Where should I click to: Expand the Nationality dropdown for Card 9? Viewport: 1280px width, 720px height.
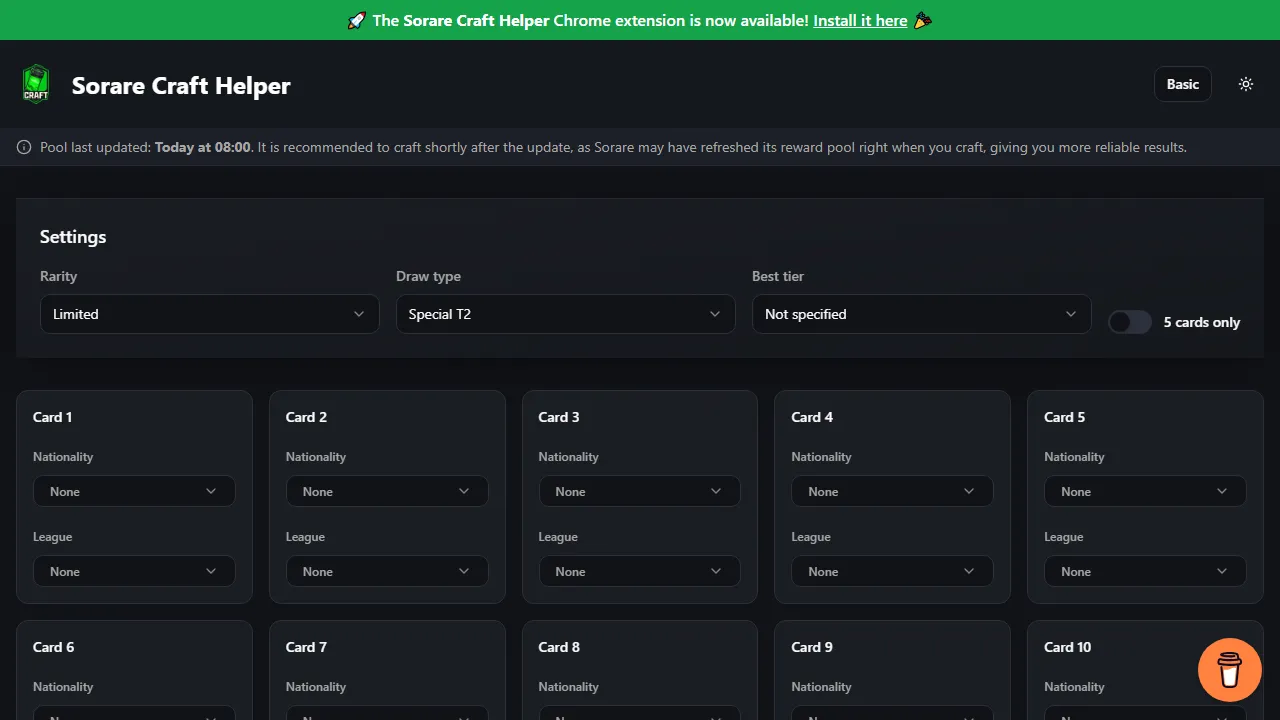892,717
